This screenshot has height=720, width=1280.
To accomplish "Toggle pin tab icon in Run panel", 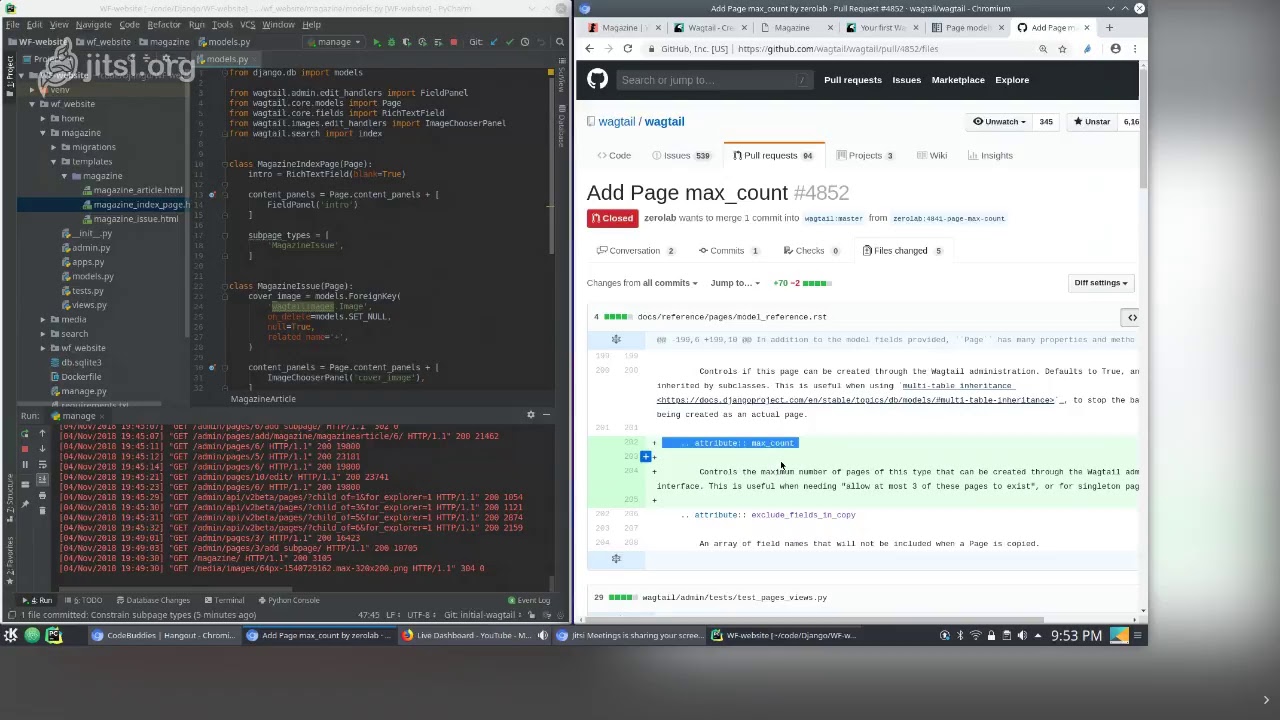I will tap(25, 503).
